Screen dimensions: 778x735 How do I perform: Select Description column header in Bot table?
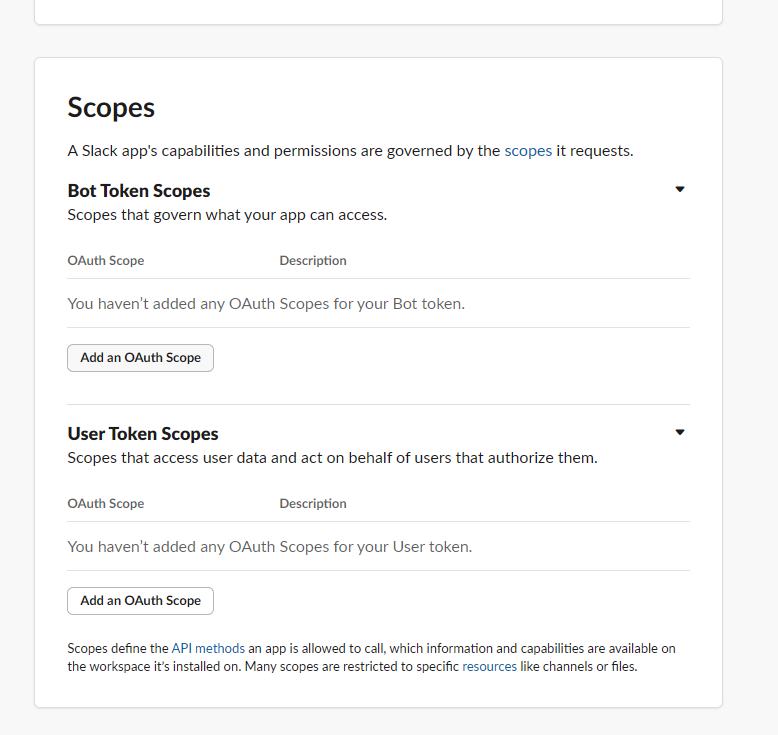[x=313, y=261]
